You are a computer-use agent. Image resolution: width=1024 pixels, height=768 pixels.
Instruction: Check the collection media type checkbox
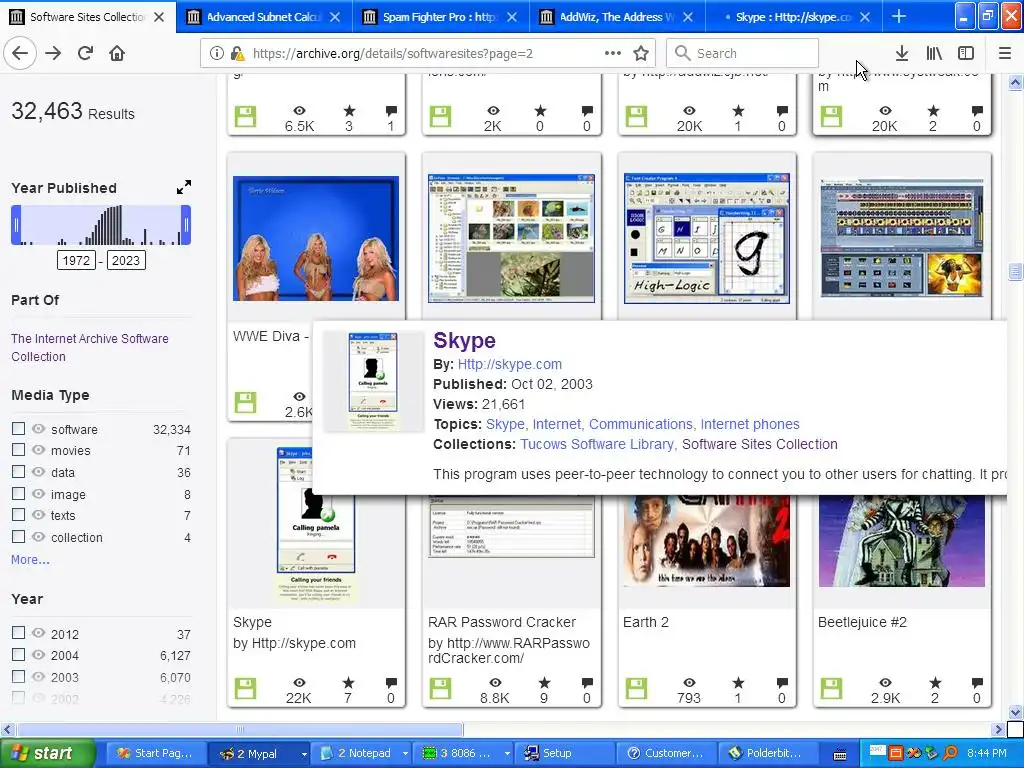click(x=18, y=537)
